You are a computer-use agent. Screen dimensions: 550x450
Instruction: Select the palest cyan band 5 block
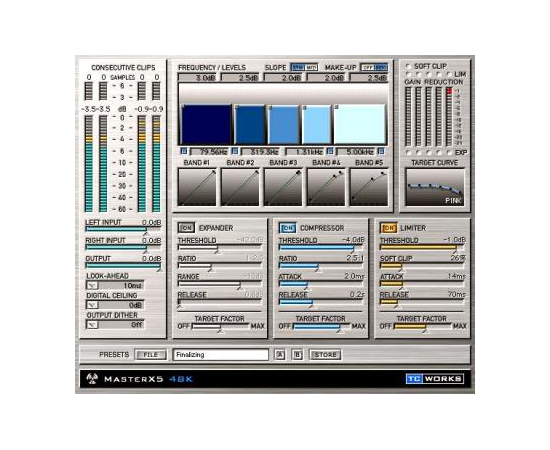[360, 124]
